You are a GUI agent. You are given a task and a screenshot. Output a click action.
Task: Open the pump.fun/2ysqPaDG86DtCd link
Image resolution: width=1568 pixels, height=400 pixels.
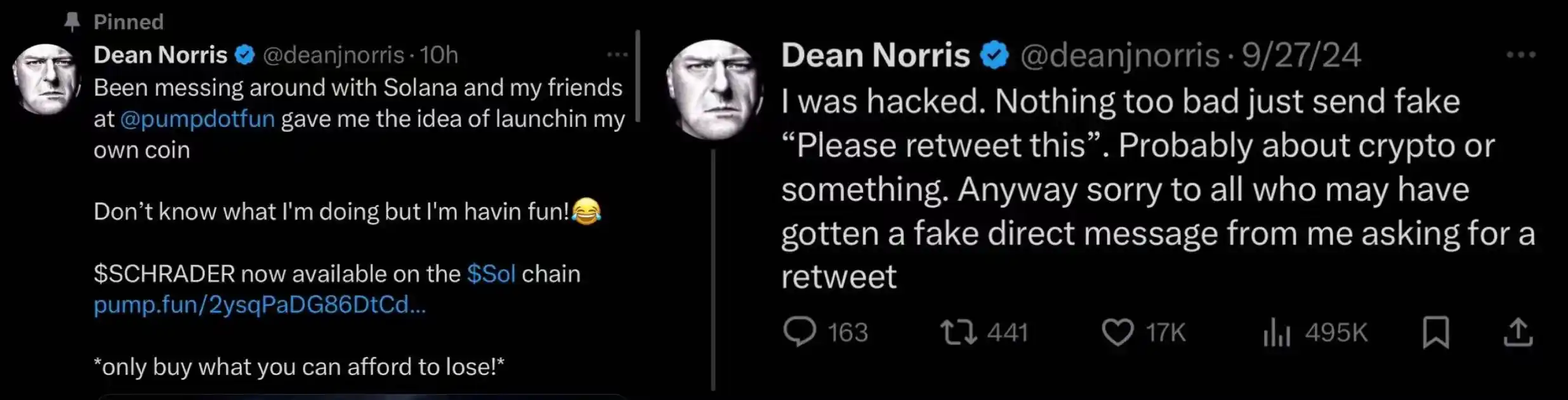[x=260, y=305]
